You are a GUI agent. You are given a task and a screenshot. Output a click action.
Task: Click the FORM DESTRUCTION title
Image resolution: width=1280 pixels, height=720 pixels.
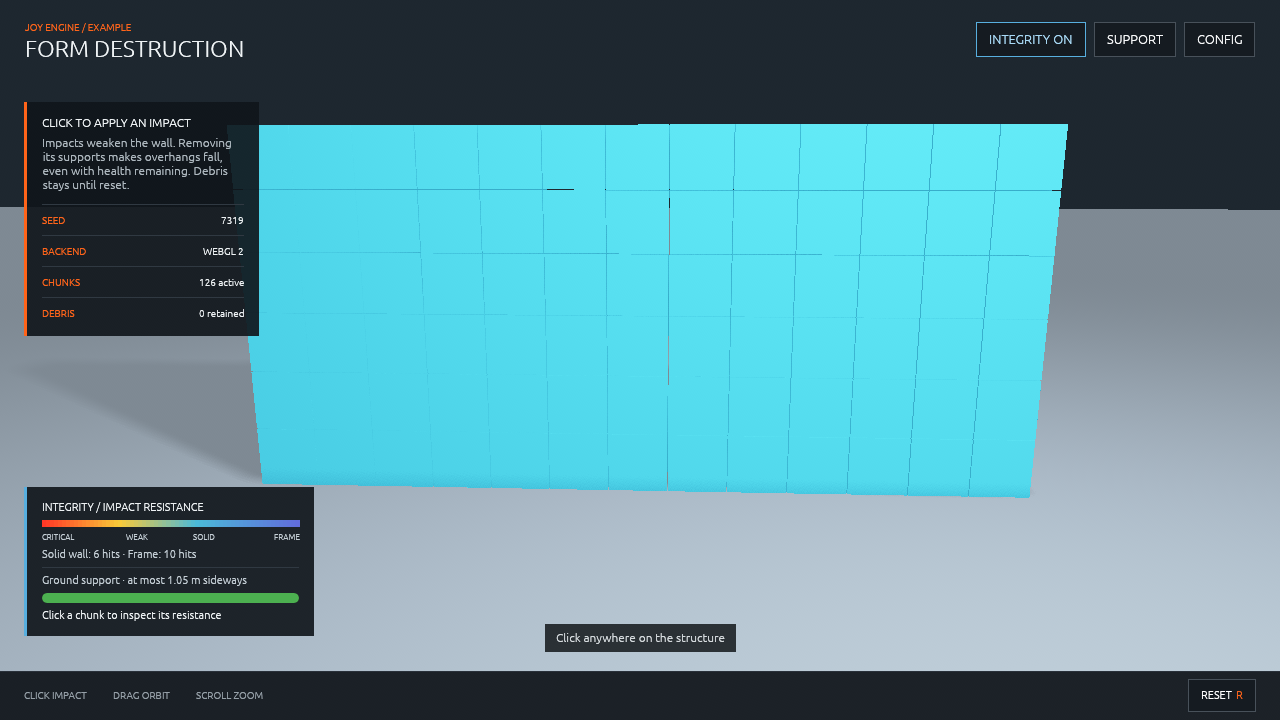(134, 49)
